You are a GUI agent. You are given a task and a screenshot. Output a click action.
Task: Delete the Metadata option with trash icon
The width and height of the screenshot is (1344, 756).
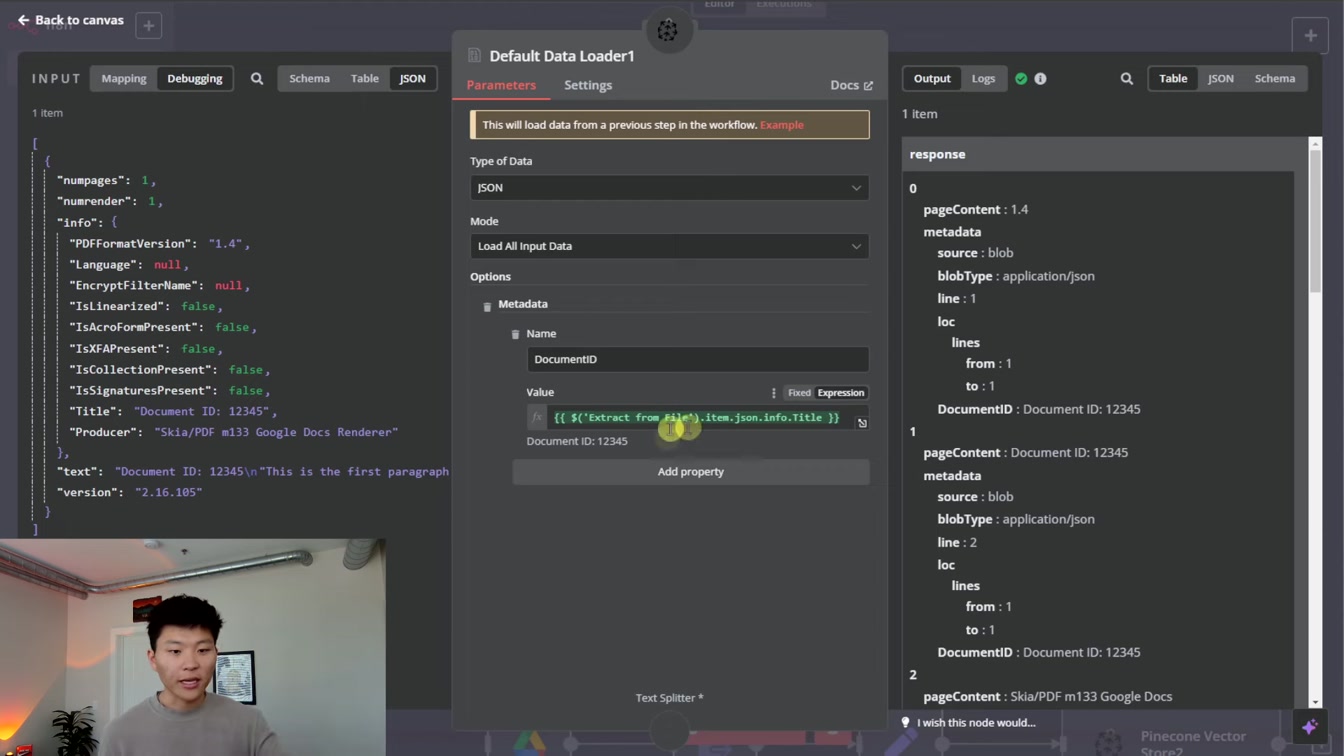(x=487, y=307)
